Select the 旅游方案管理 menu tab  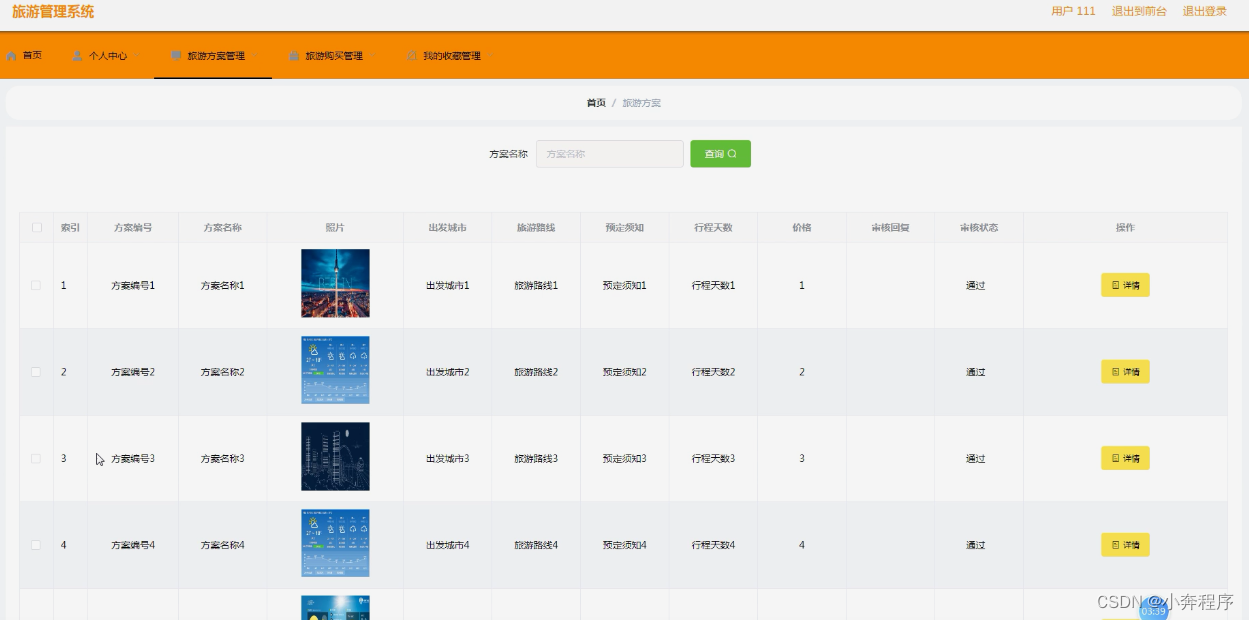213,56
